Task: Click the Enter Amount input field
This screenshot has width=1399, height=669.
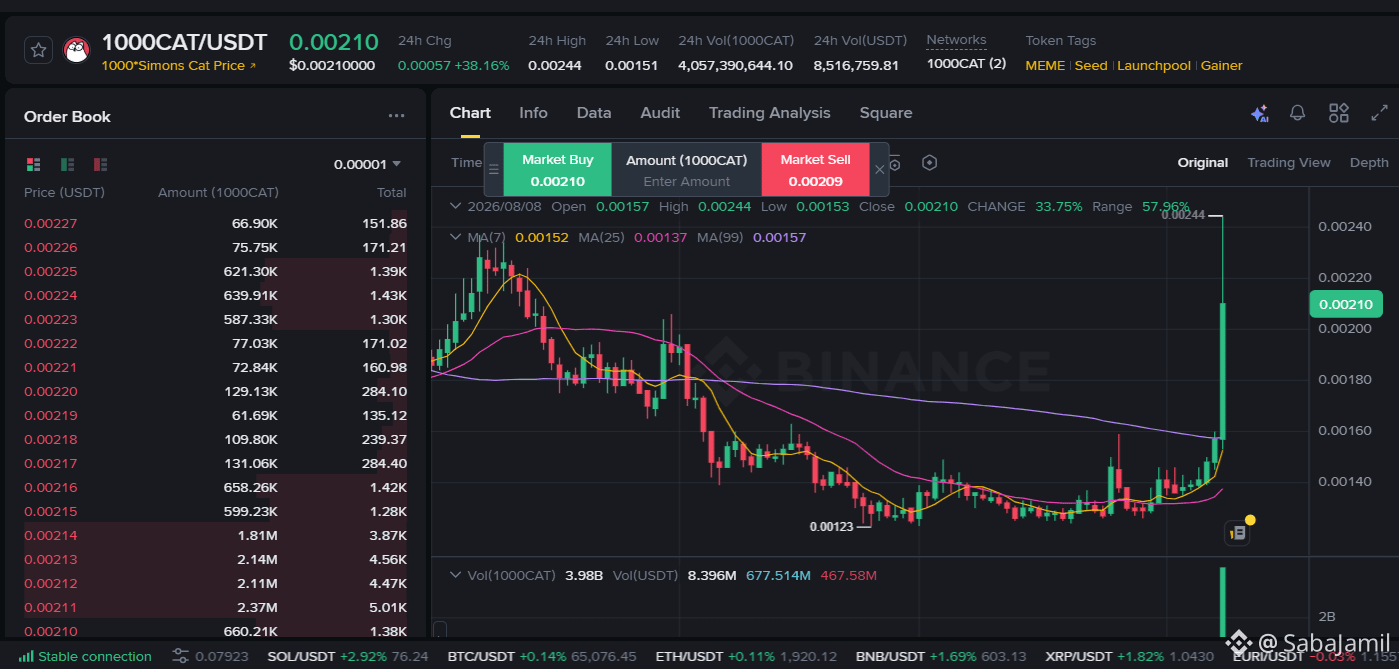Action: (686, 181)
